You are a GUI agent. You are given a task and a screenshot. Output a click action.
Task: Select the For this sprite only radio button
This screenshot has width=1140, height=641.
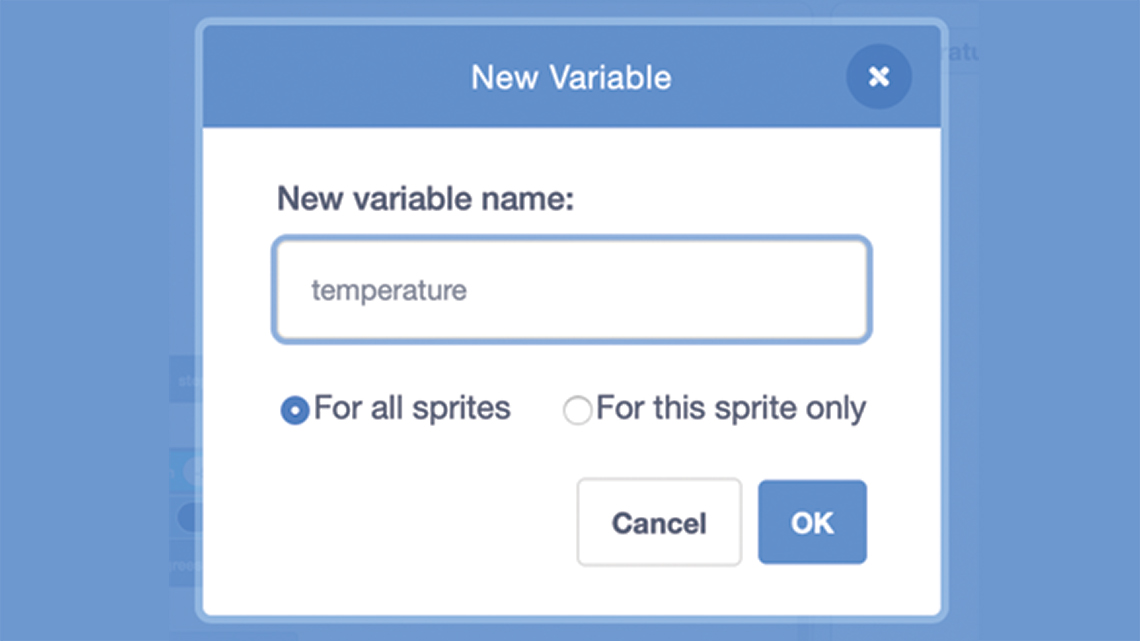pyautogui.click(x=577, y=410)
